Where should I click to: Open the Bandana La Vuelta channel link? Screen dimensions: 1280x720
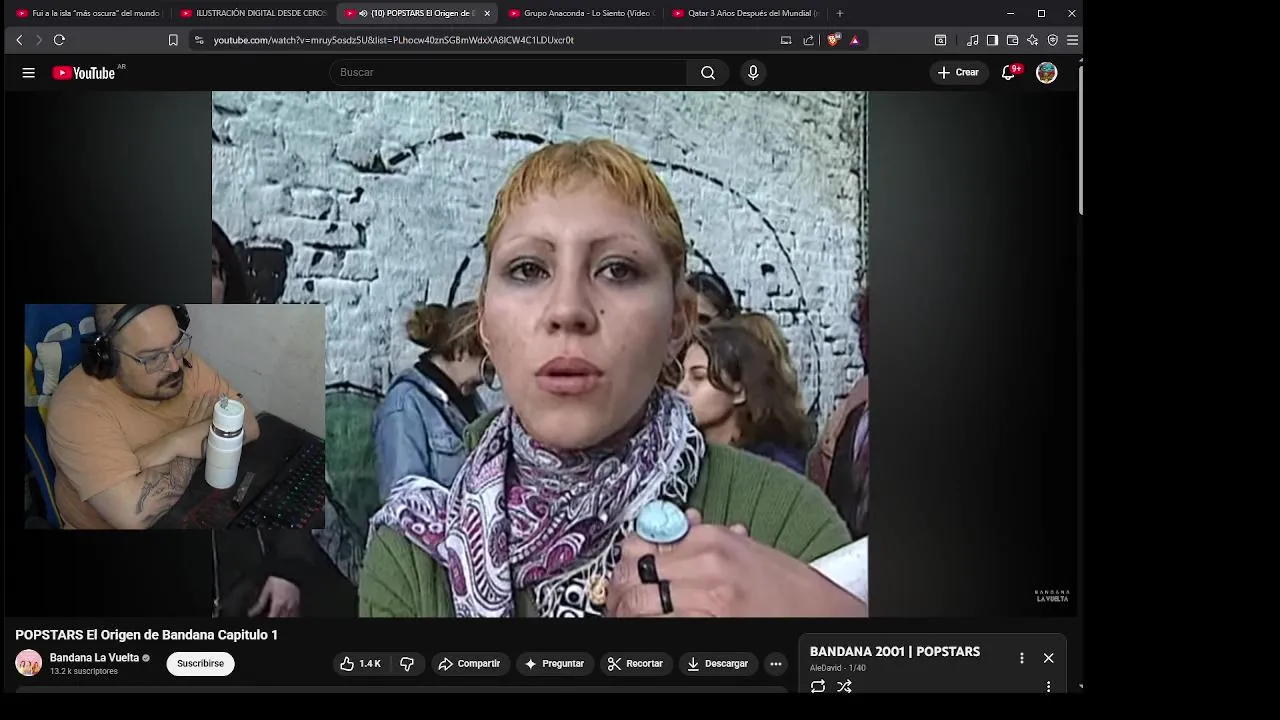click(x=94, y=658)
